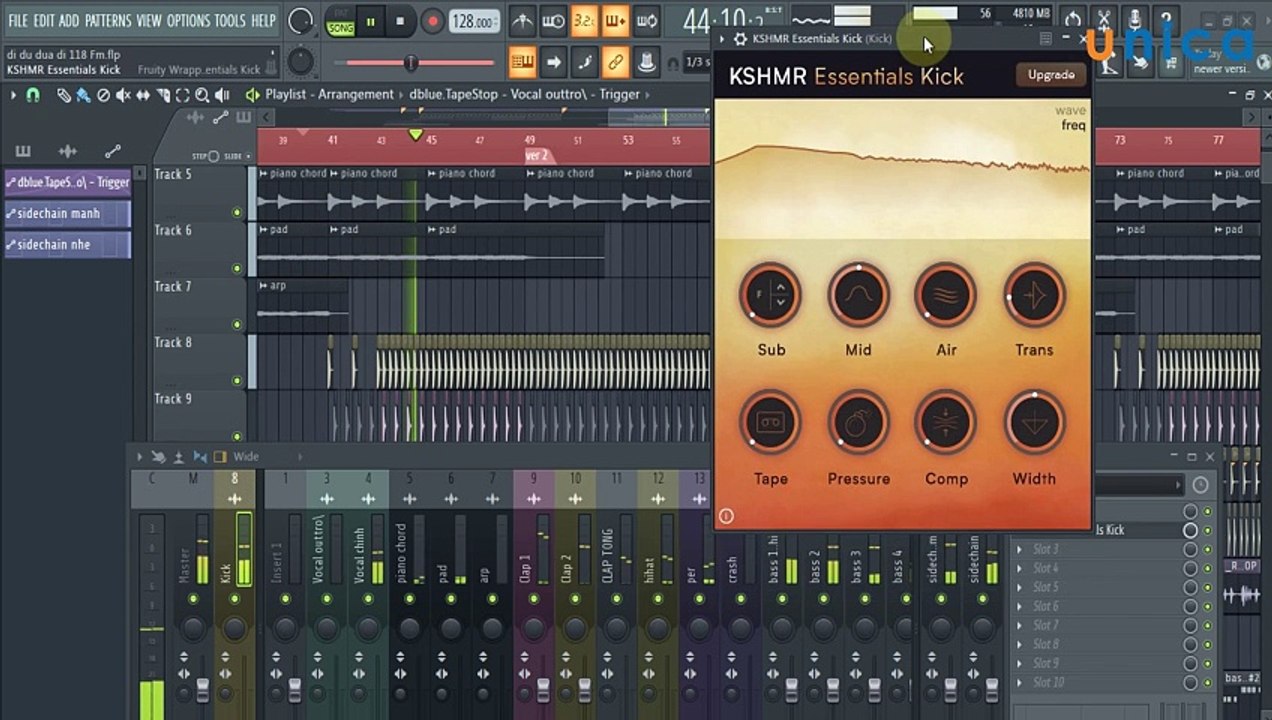Select the playlist magnet snap icon
This screenshot has width=1272, height=720.
33,95
